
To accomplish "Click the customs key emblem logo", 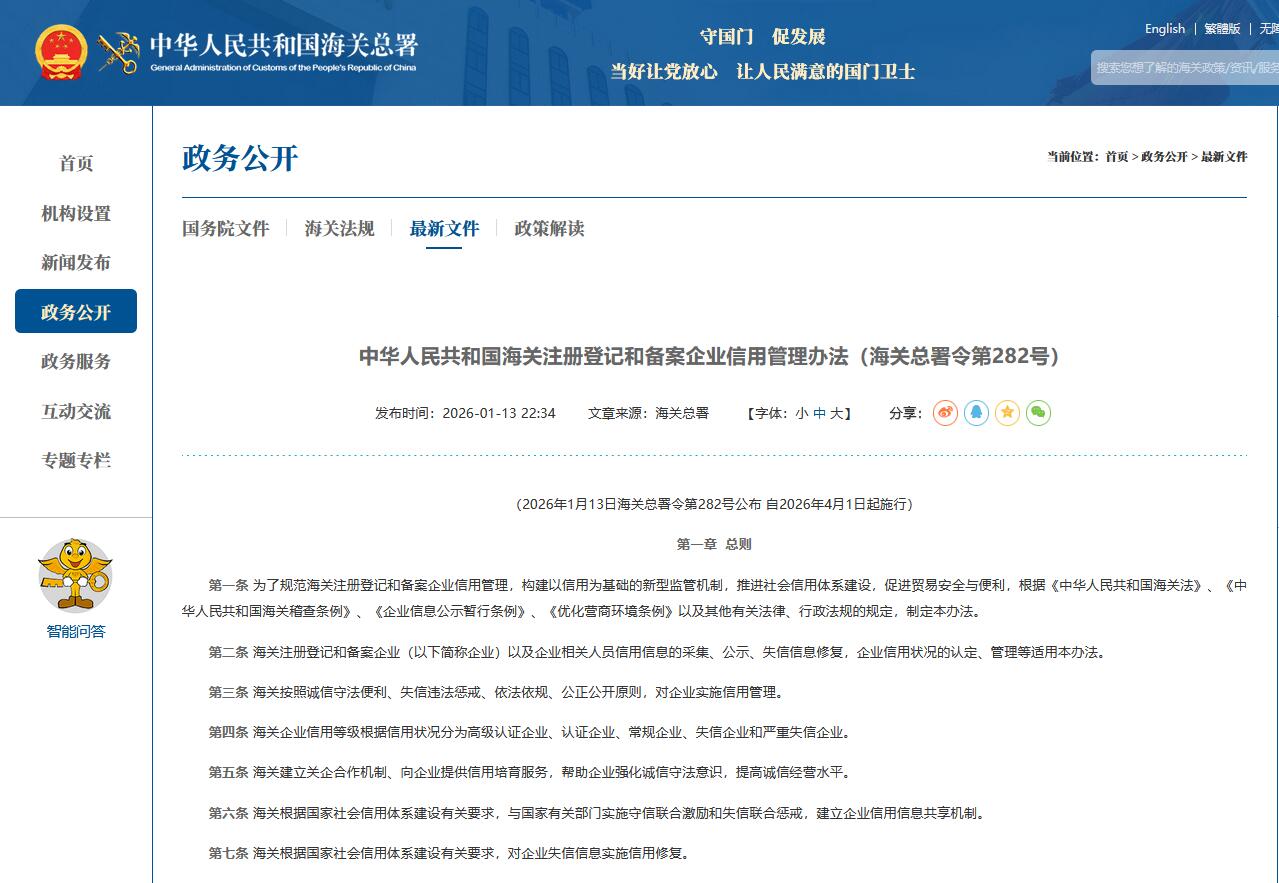I will 118,52.
